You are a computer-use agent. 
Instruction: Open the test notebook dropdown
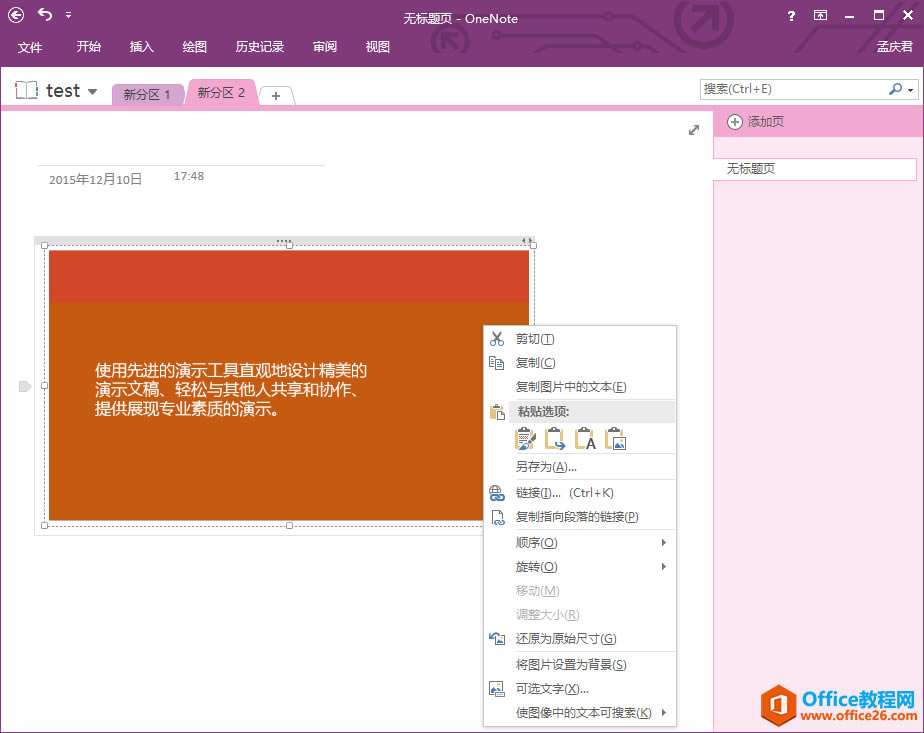pyautogui.click(x=92, y=89)
